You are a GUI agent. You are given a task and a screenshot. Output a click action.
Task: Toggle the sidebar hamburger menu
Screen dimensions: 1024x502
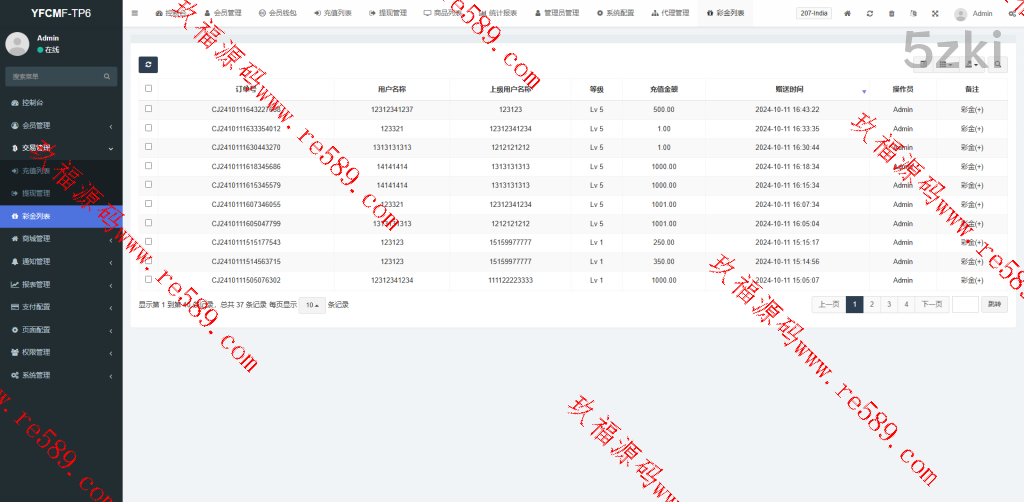pyautogui.click(x=135, y=13)
